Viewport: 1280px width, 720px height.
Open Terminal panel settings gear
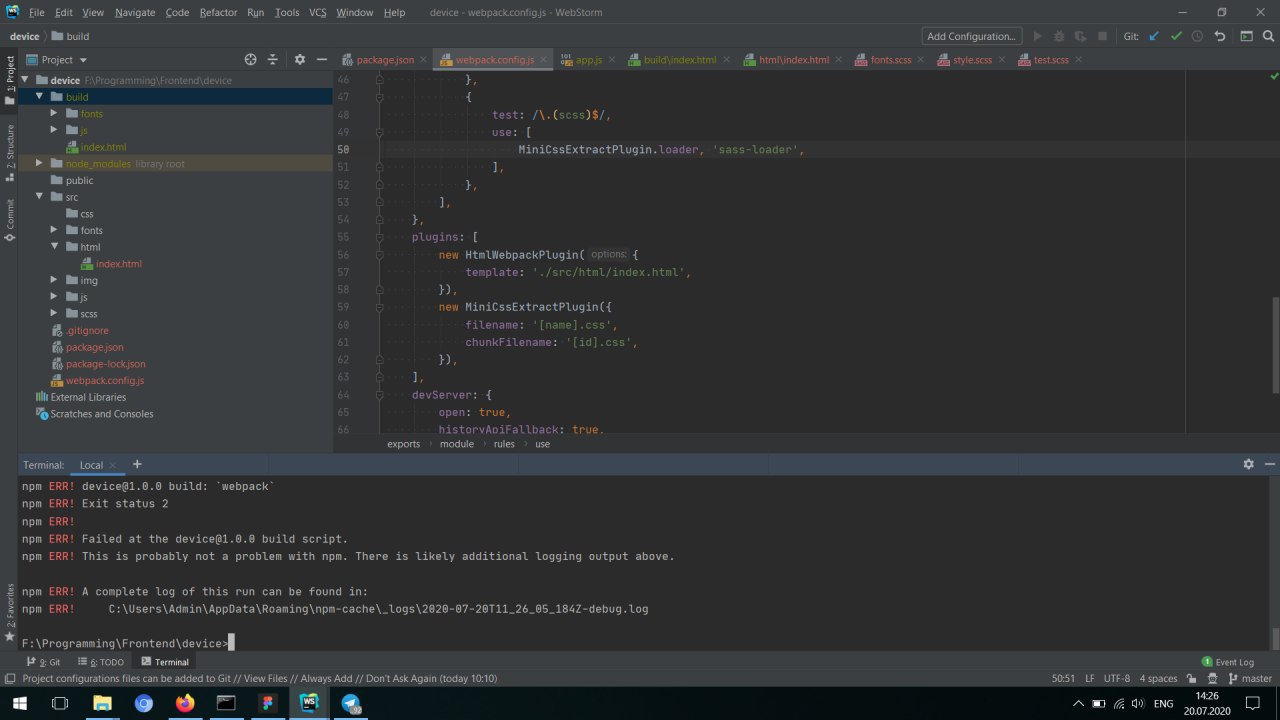click(1248, 464)
